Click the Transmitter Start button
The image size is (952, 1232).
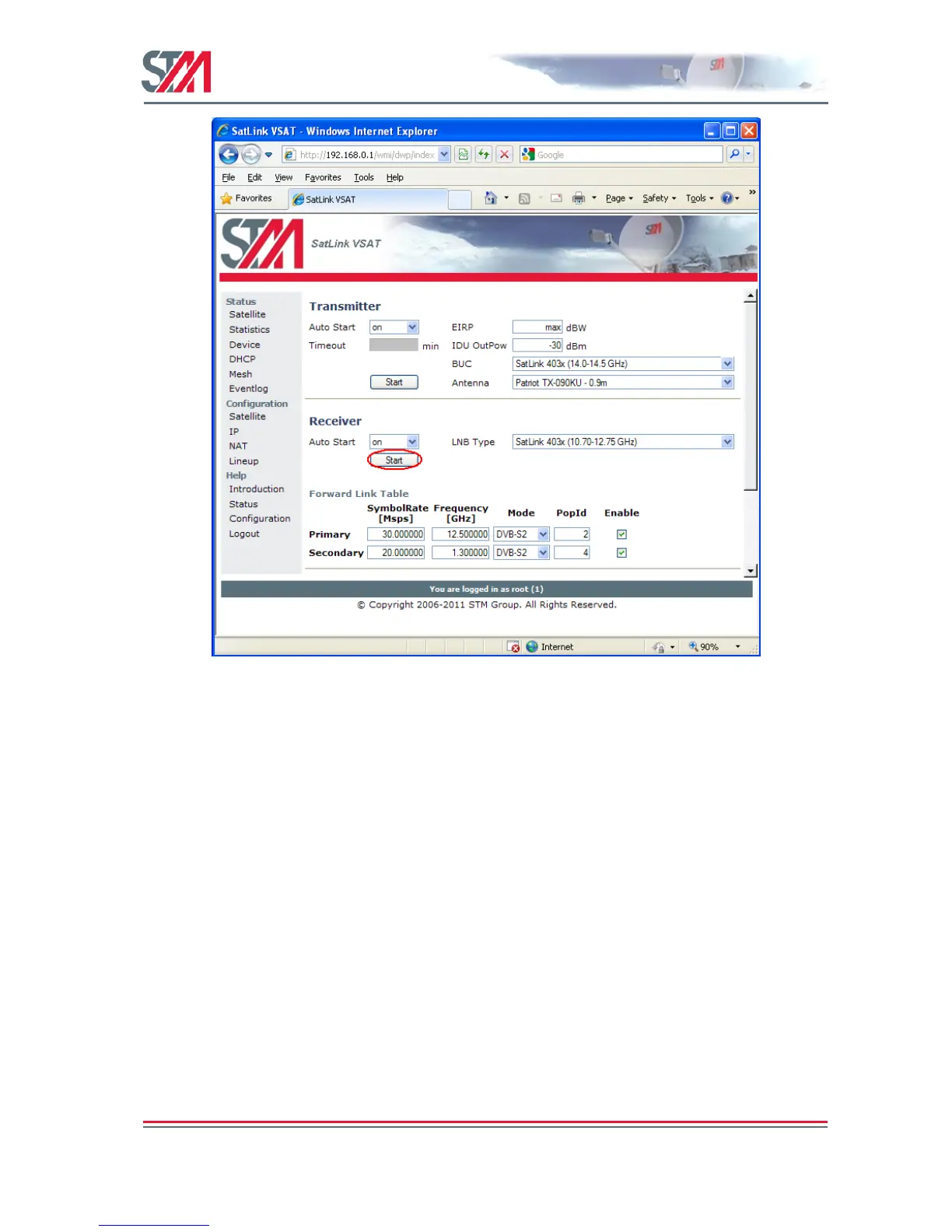pyautogui.click(x=394, y=382)
